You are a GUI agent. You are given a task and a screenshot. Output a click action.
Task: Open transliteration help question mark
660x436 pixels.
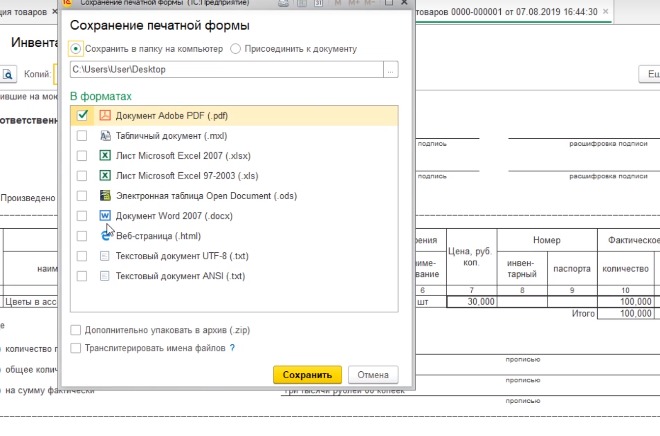coord(232,347)
